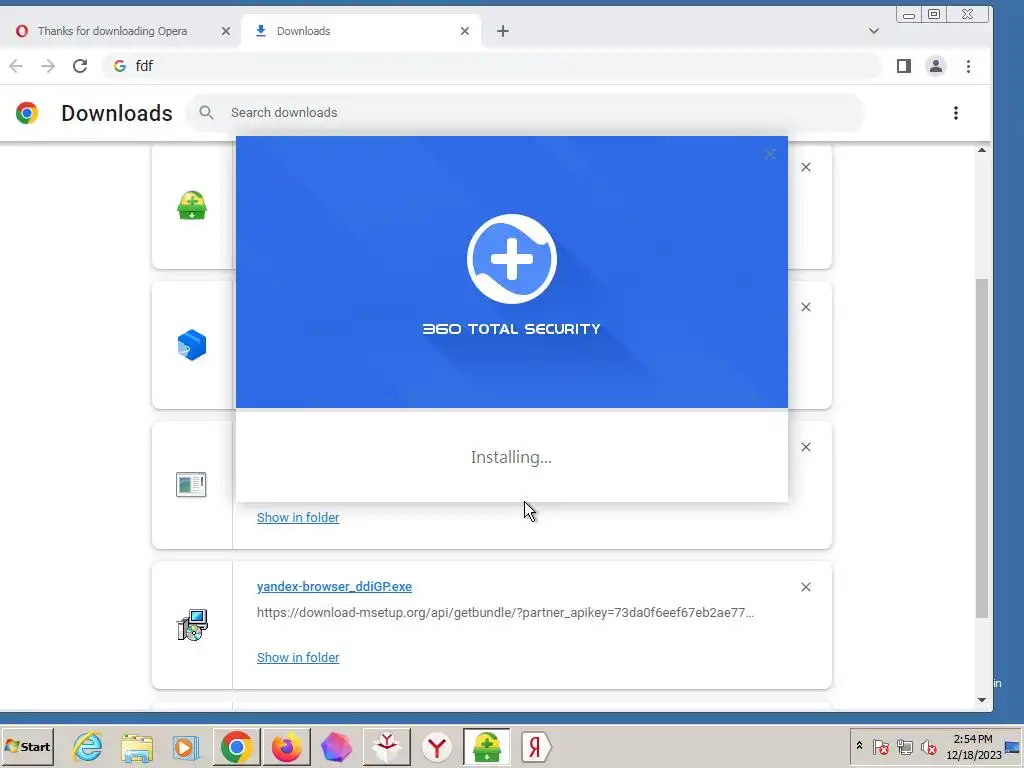Close the 360 Total Security installer
Image resolution: width=1024 pixels, height=768 pixels.
pyautogui.click(x=769, y=154)
